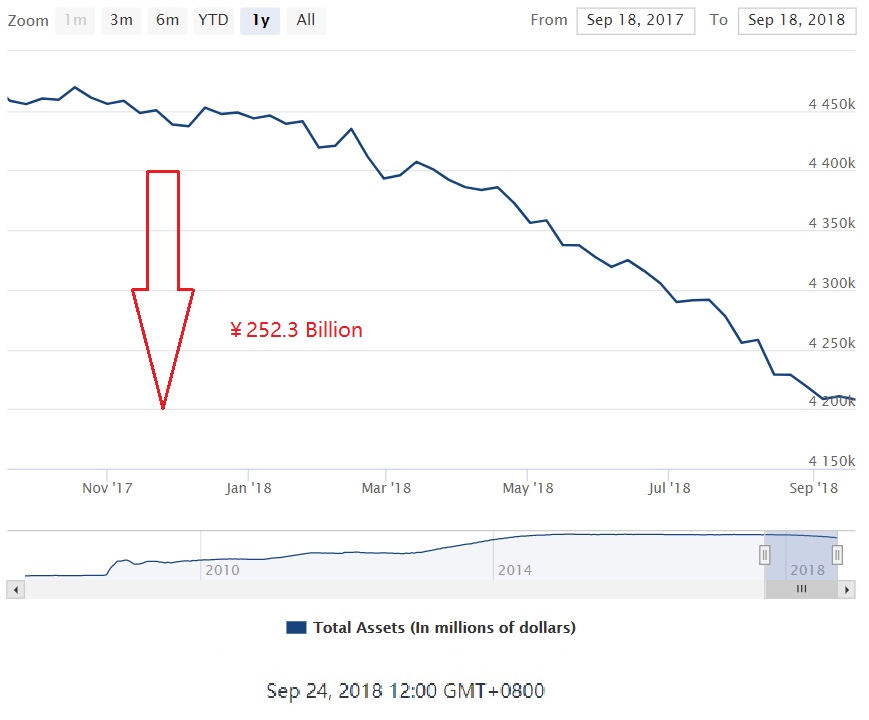Click the ¥252.3 Billion annotation text

(296, 330)
